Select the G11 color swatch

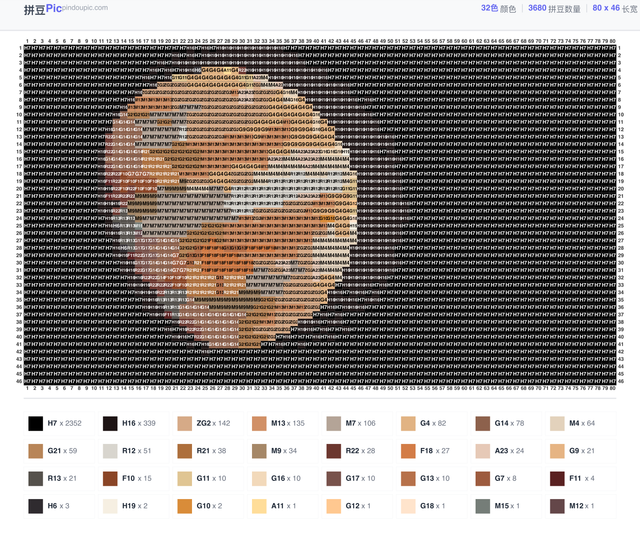point(184,479)
